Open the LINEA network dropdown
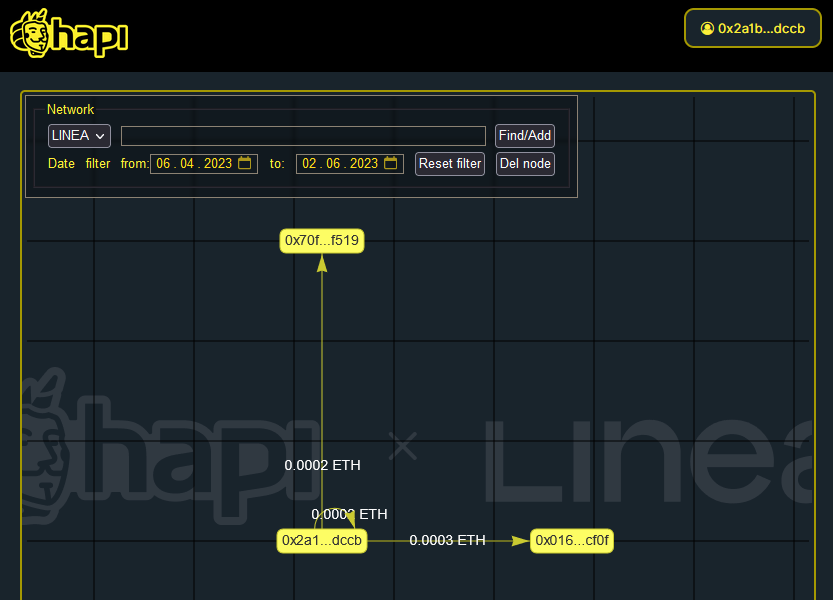 (79, 136)
